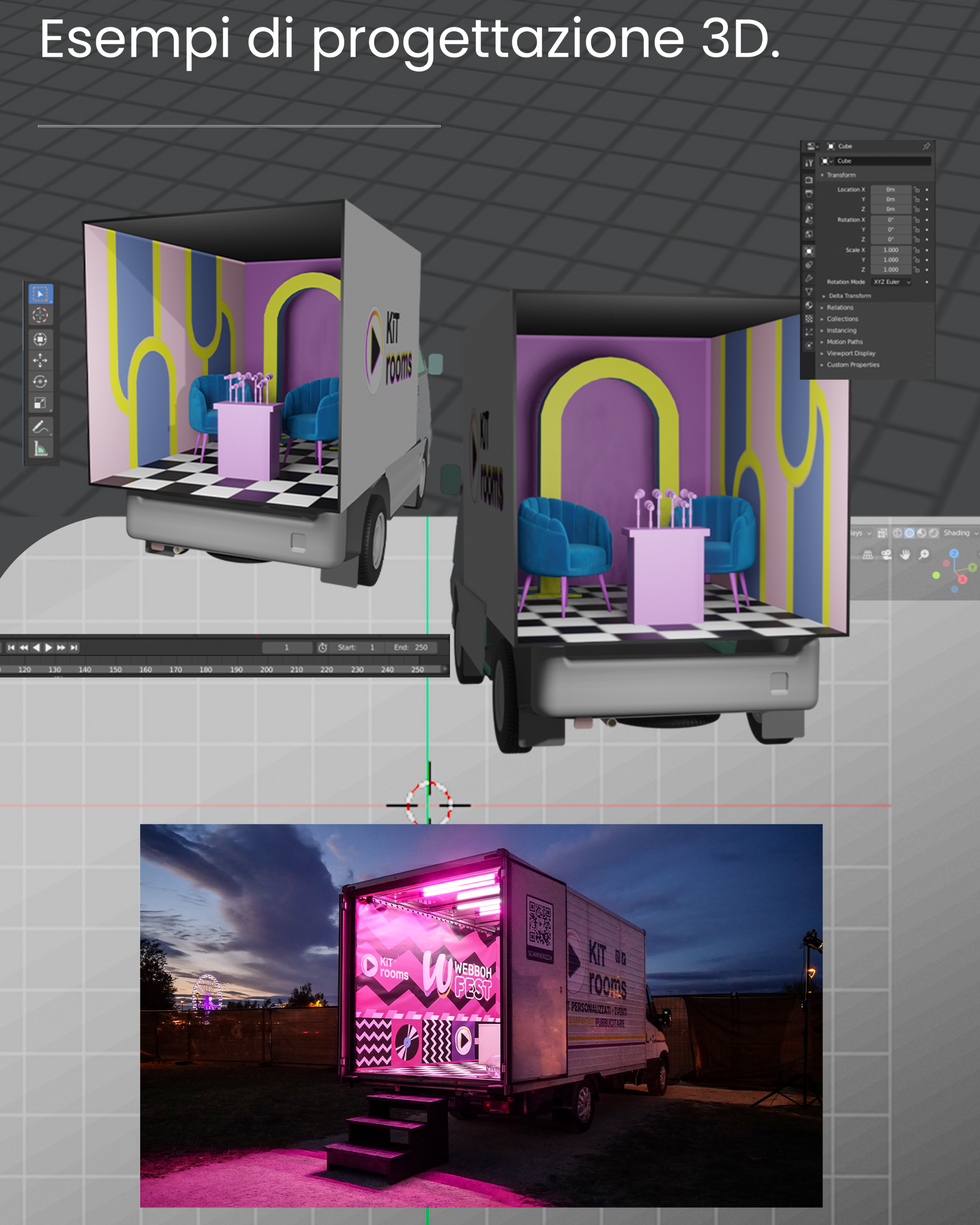Choose the Move tool with four arrows
Viewport: 980px width, 1225px height.
pos(40,360)
